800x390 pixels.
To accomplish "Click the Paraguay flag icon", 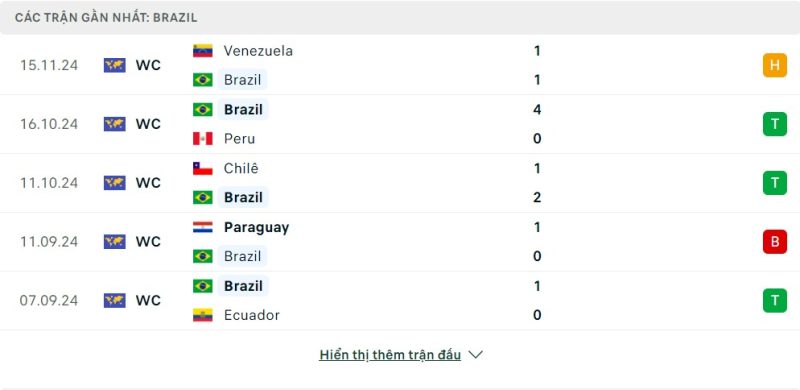I will (x=203, y=227).
